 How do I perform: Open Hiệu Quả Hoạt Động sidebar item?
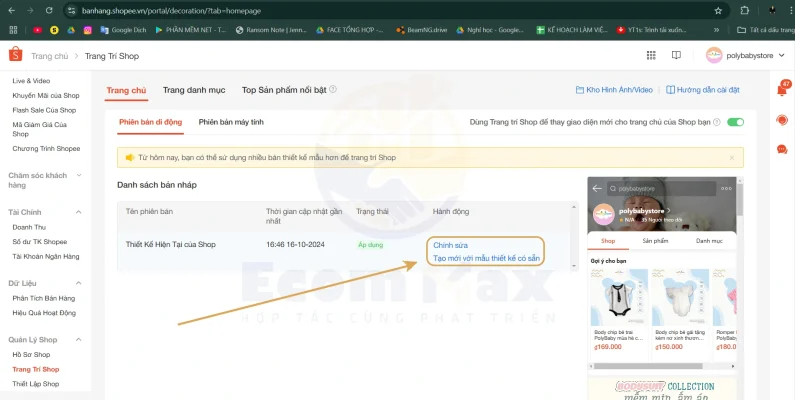coord(44,313)
